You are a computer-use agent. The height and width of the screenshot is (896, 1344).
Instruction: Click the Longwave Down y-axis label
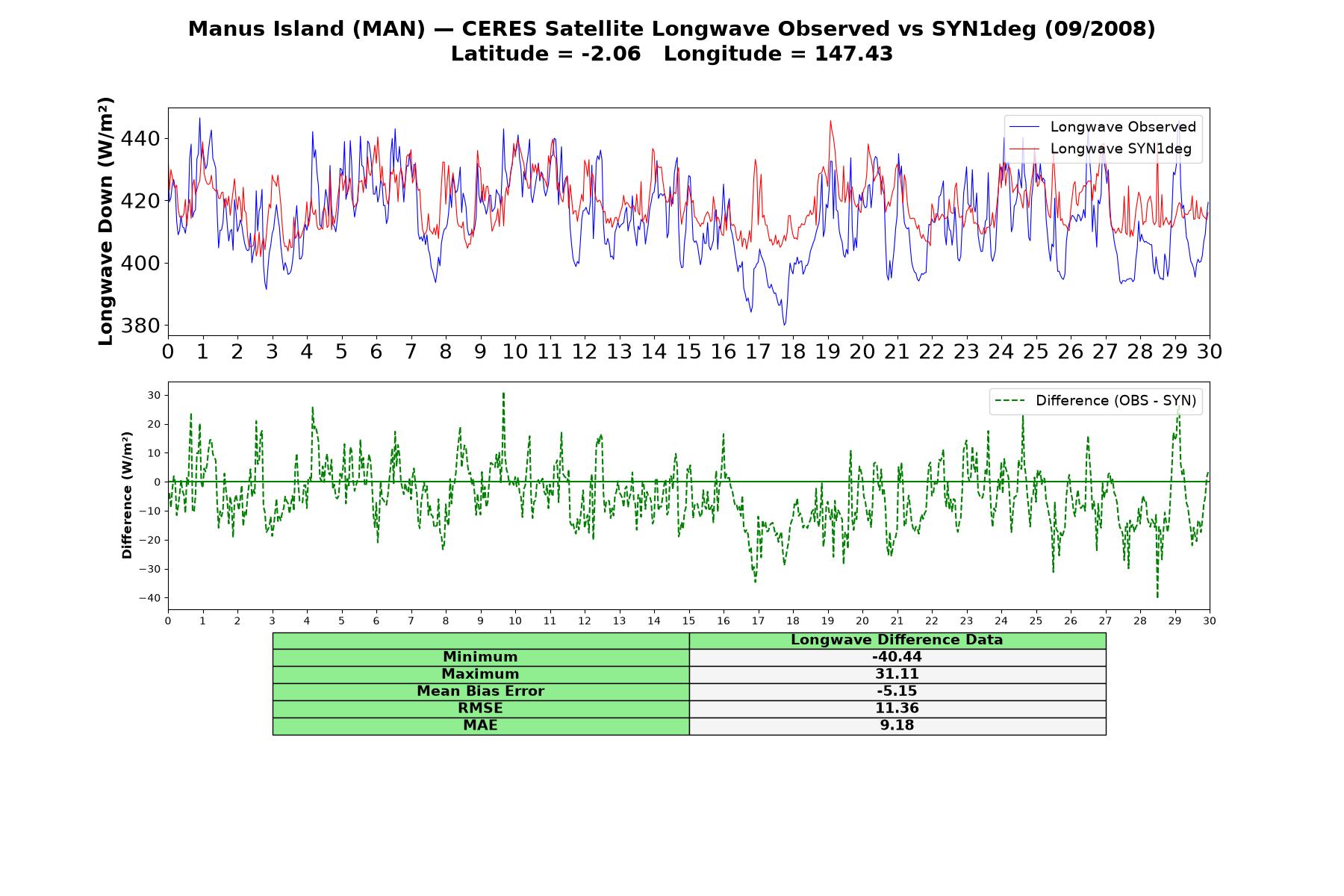click(x=106, y=221)
